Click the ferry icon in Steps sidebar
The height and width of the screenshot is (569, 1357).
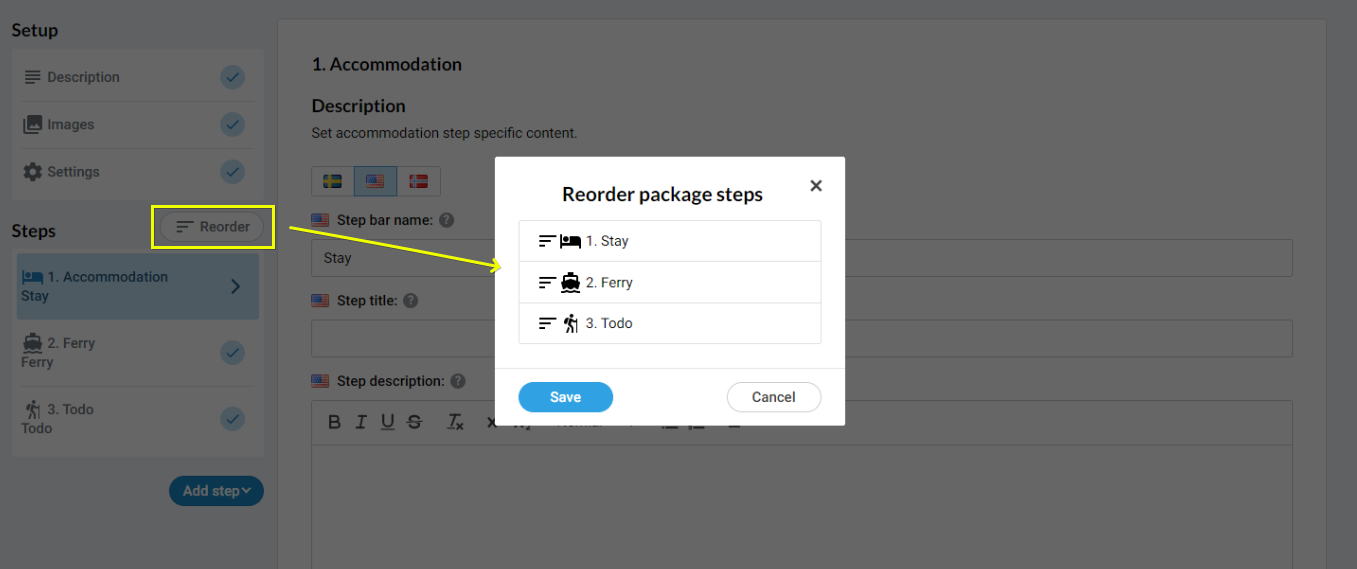(x=32, y=343)
